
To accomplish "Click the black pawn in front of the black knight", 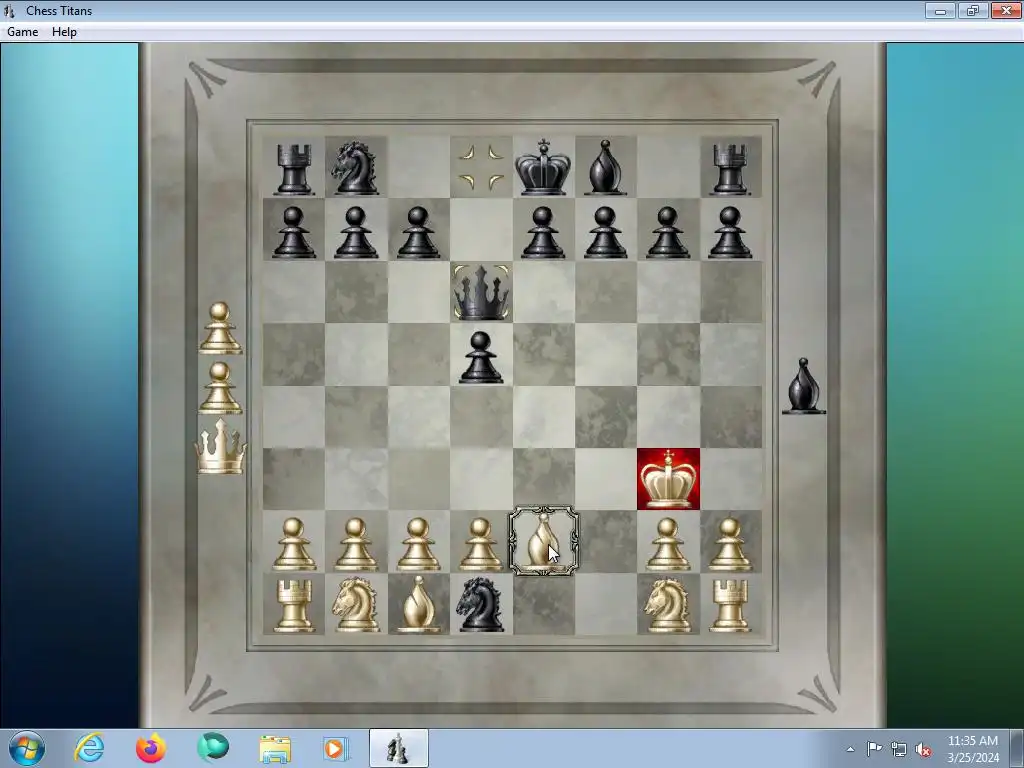I will pyautogui.click(x=356, y=232).
